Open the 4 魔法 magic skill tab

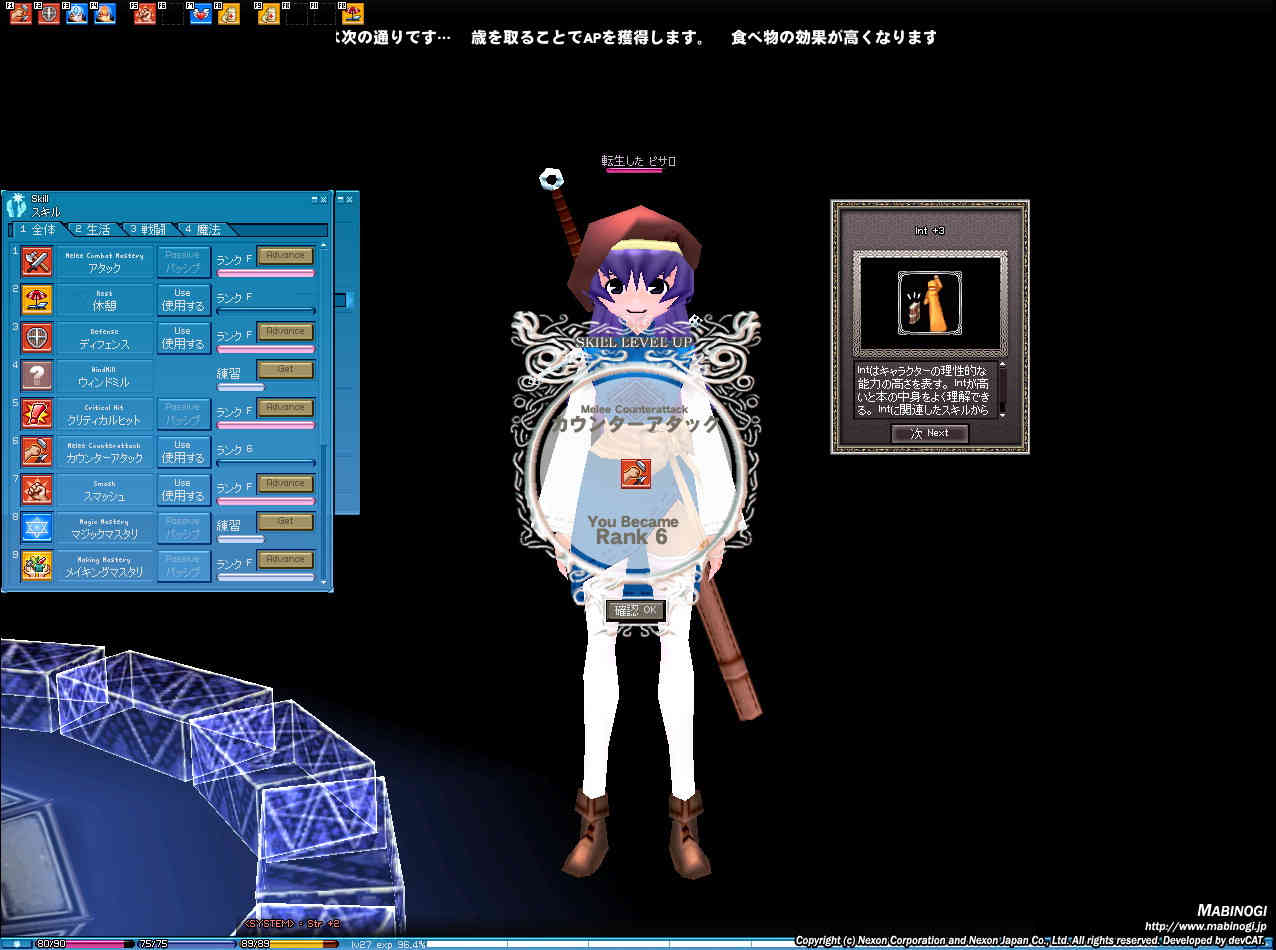[x=201, y=230]
